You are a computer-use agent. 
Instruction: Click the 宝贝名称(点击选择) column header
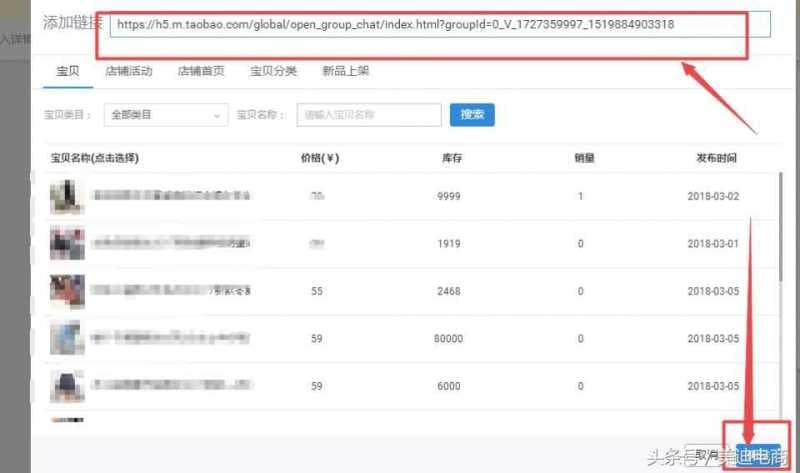(x=94, y=158)
